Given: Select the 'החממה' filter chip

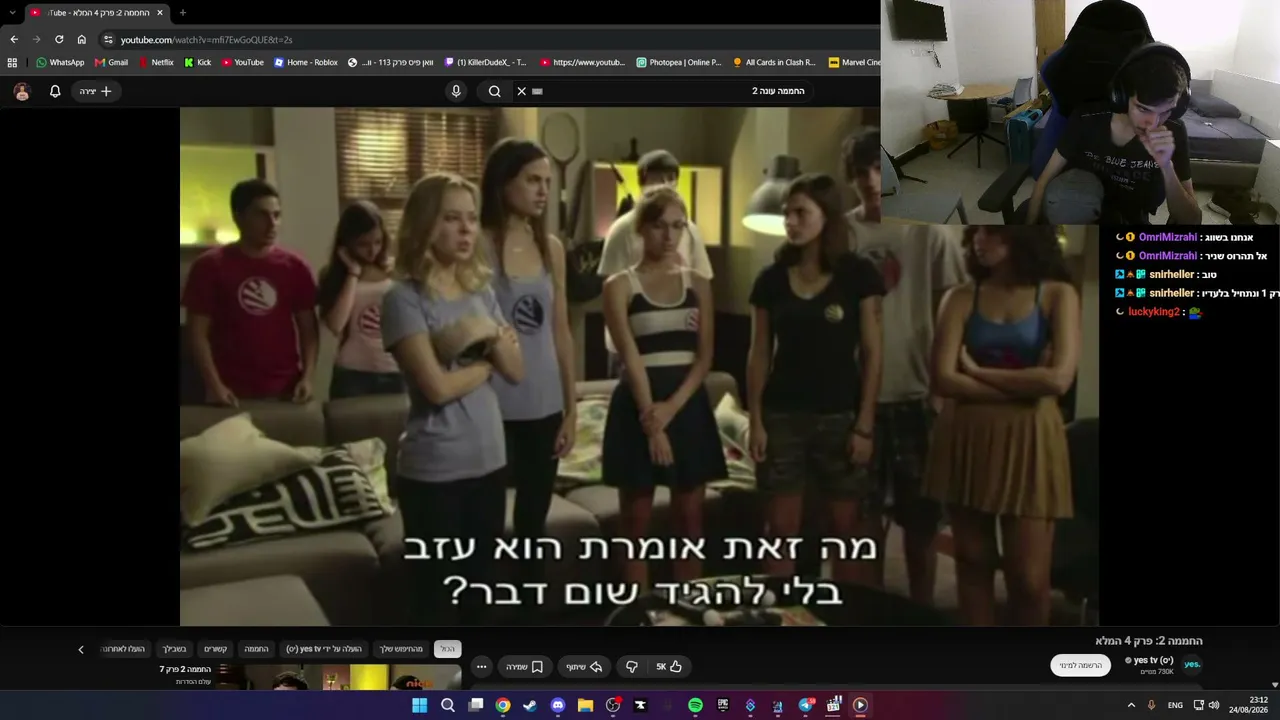Looking at the screenshot, I should point(257,649).
